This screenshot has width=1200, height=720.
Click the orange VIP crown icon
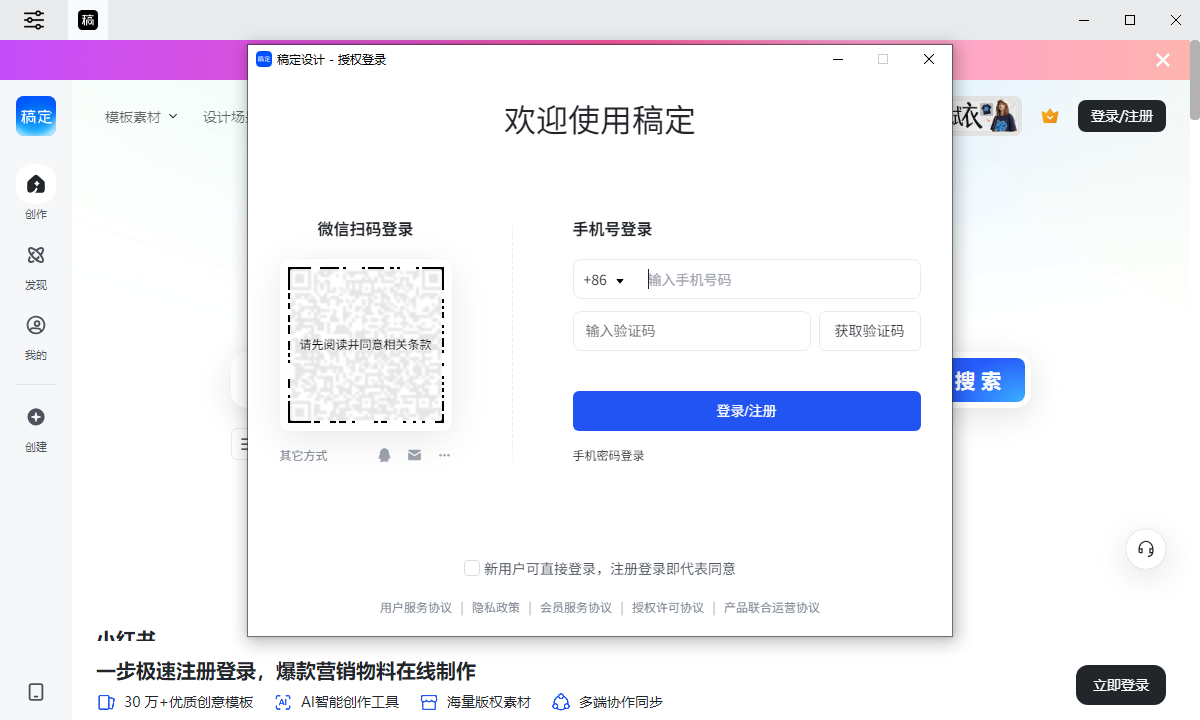pos(1050,116)
